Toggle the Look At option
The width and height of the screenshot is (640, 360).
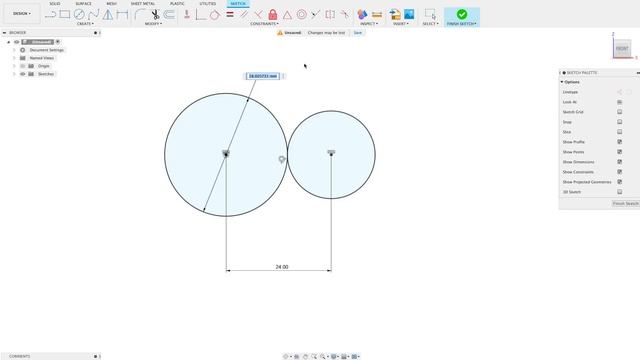(620, 102)
